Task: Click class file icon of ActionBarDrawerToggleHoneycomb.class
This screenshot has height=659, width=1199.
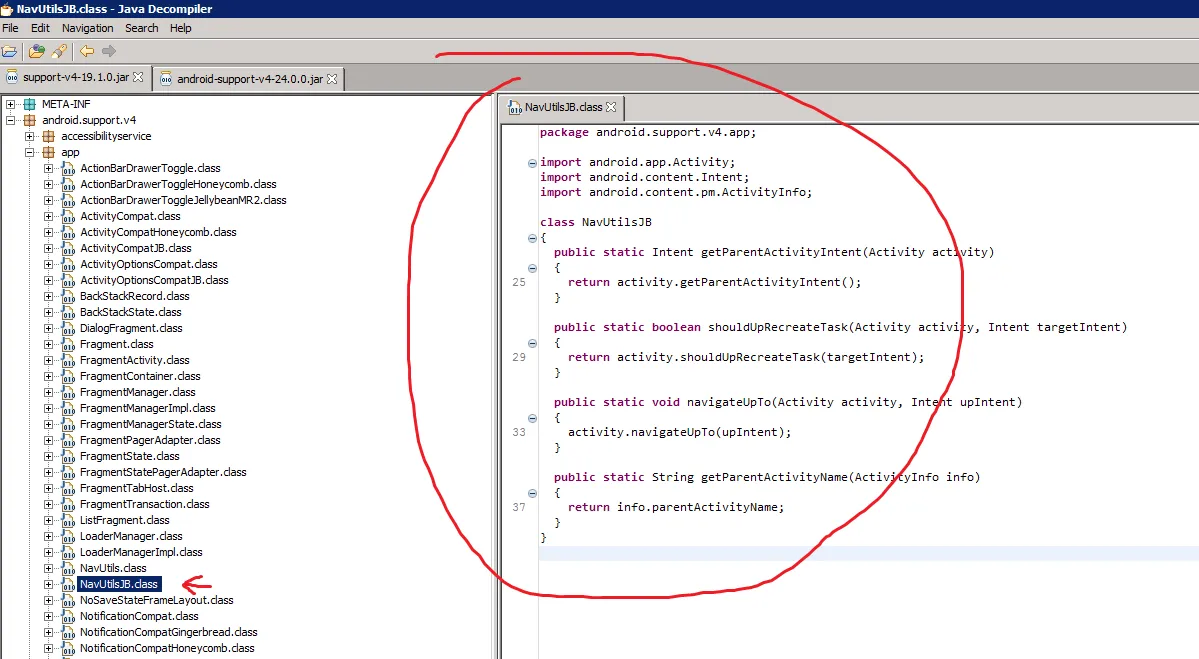Action: point(68,184)
